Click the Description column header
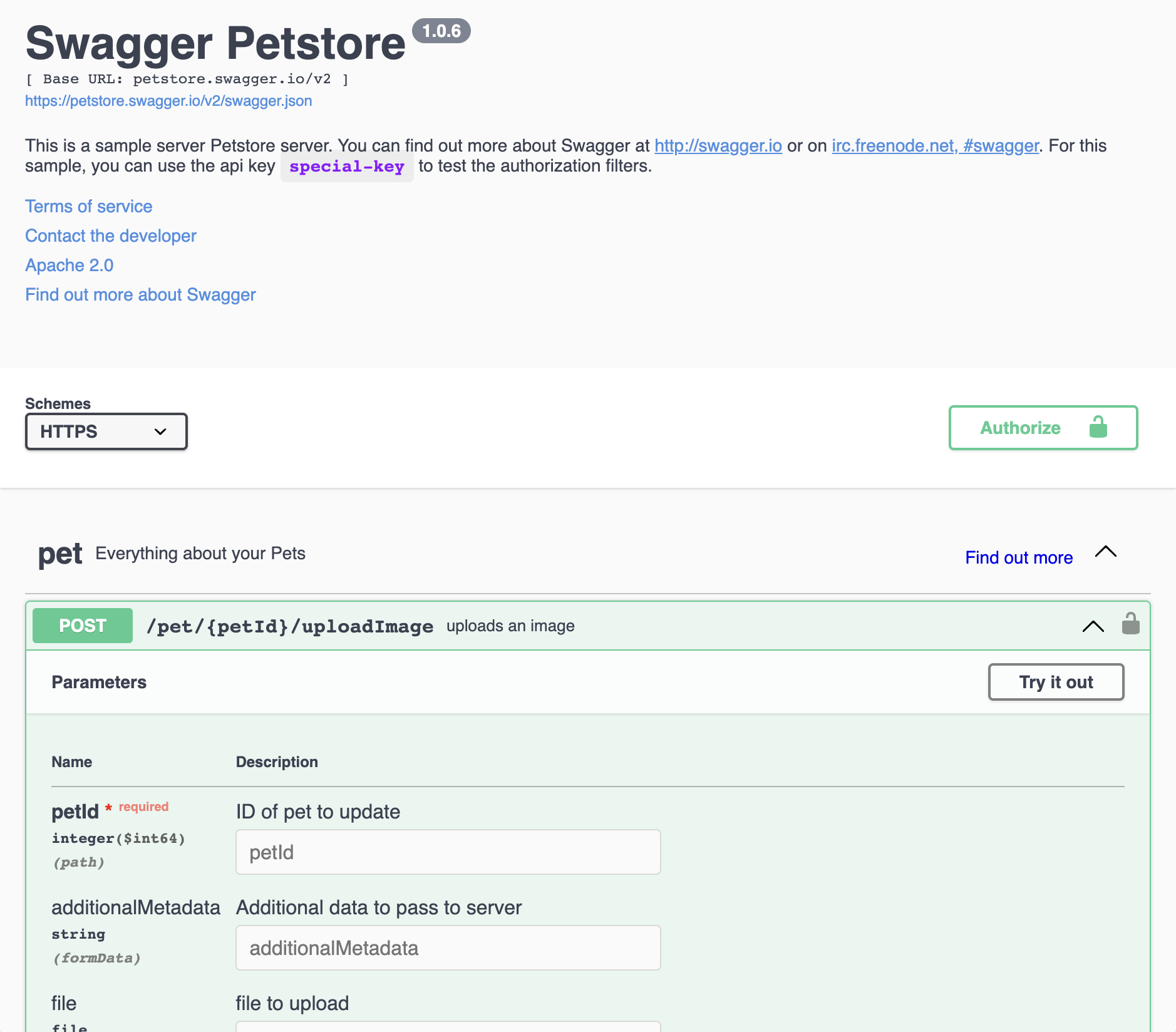 tap(277, 762)
